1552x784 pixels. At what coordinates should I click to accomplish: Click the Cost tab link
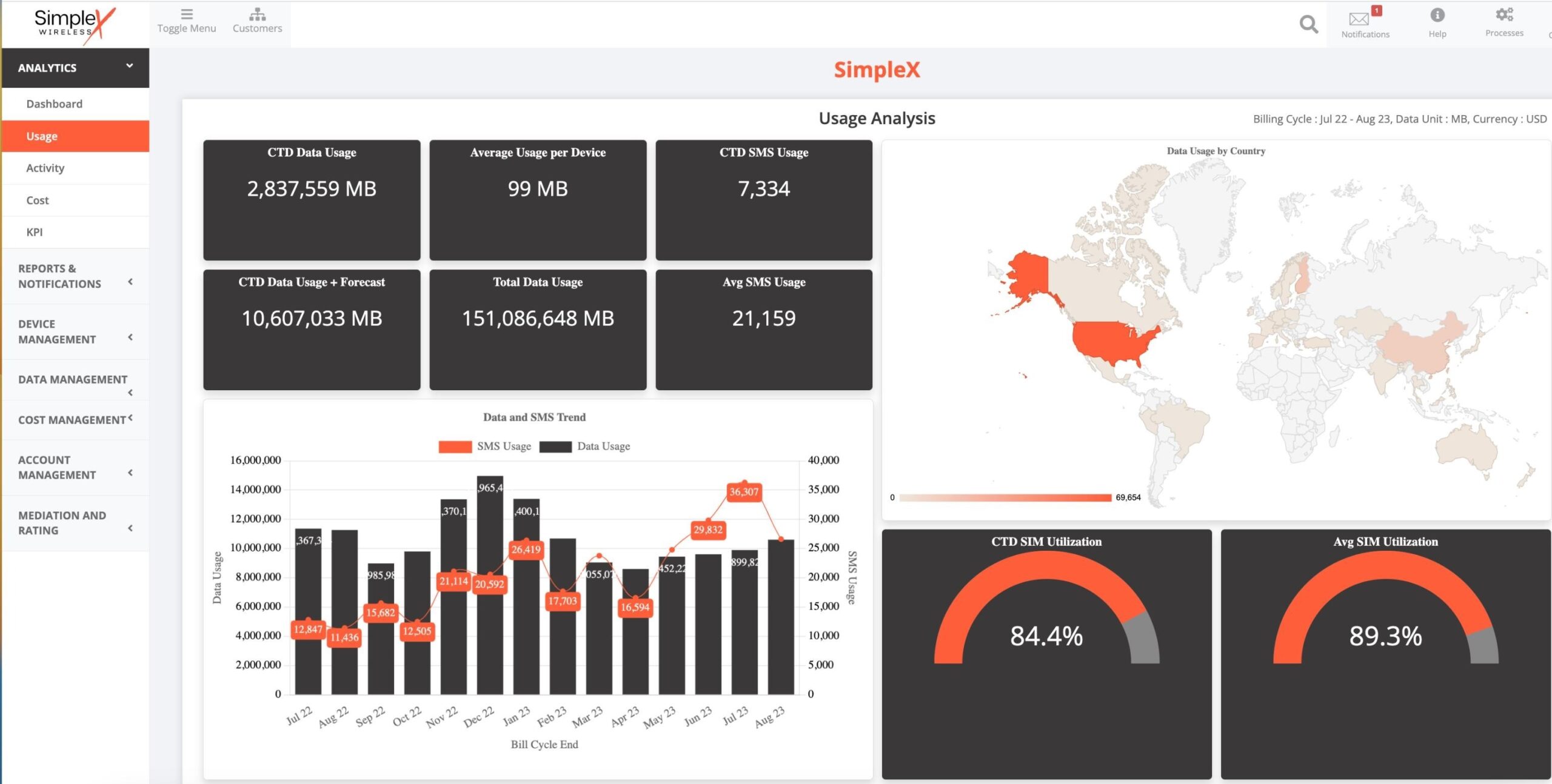tap(38, 200)
